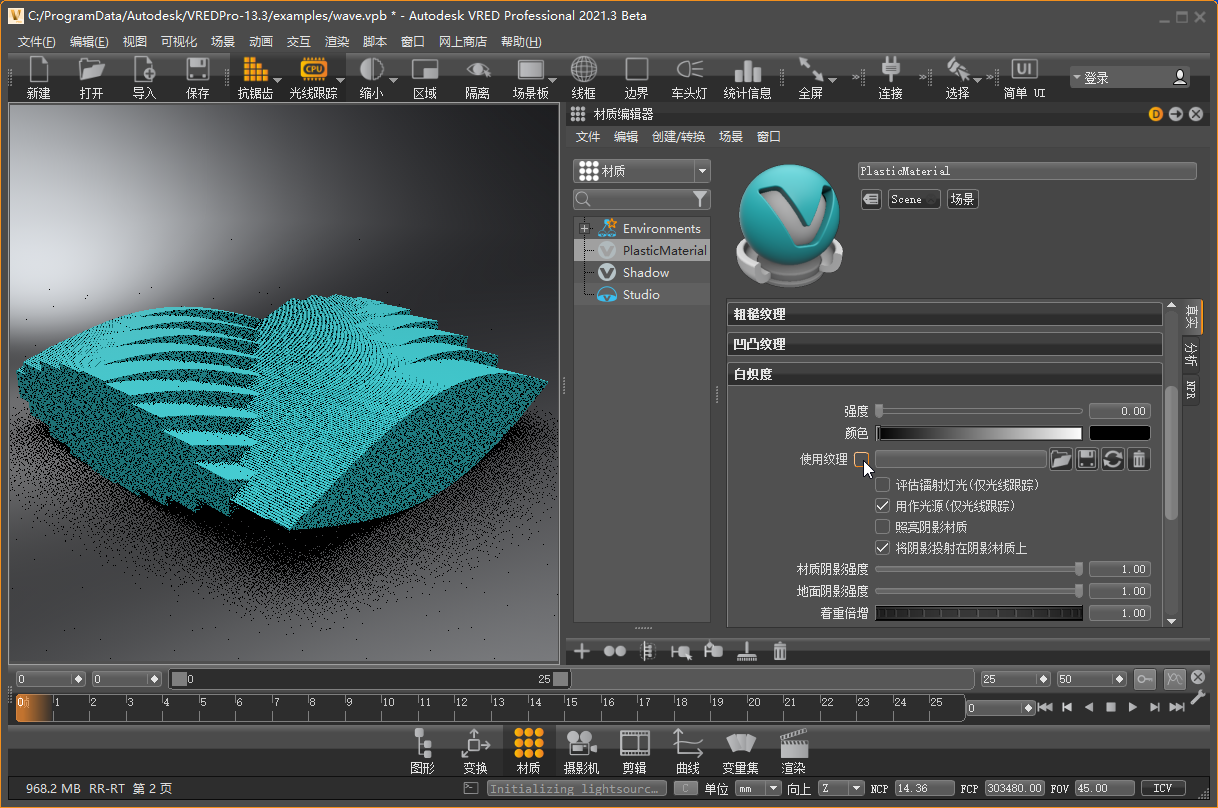Open the Statistics (统计信息) toolbar icon
Image resolution: width=1218 pixels, height=808 pixels.
pyautogui.click(x=747, y=77)
